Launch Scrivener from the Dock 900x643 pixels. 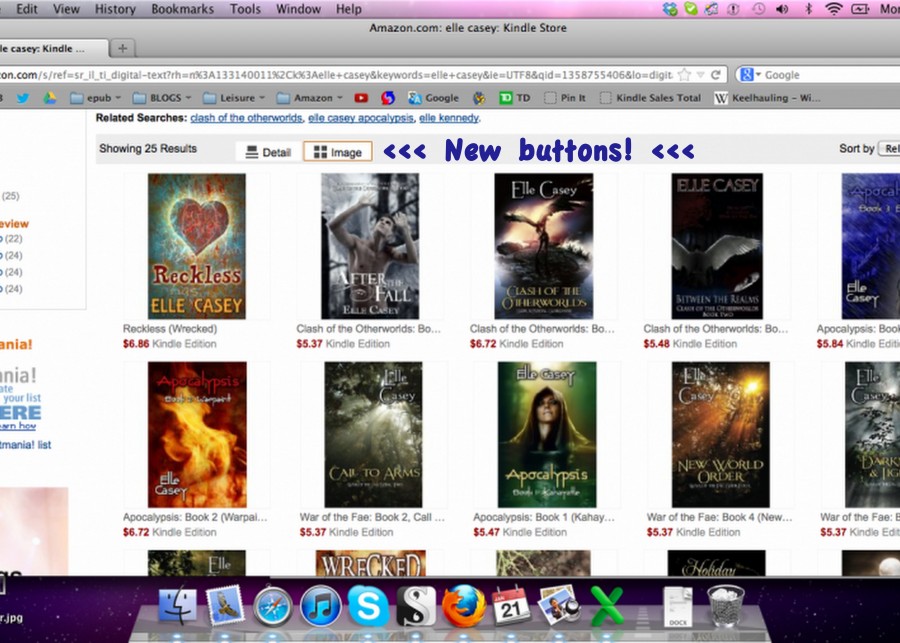pyautogui.click(x=416, y=605)
